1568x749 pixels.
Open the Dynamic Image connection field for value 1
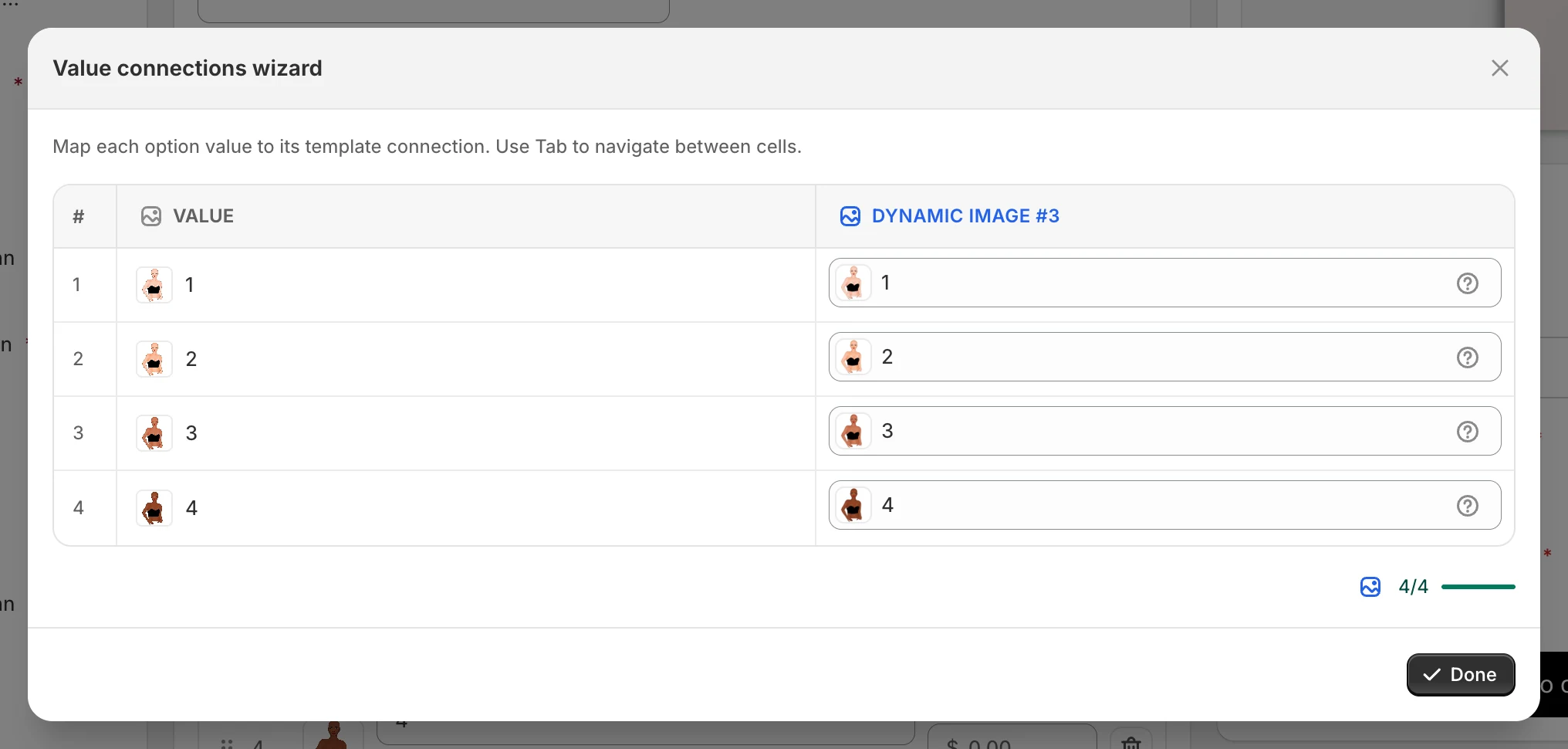coord(1164,283)
